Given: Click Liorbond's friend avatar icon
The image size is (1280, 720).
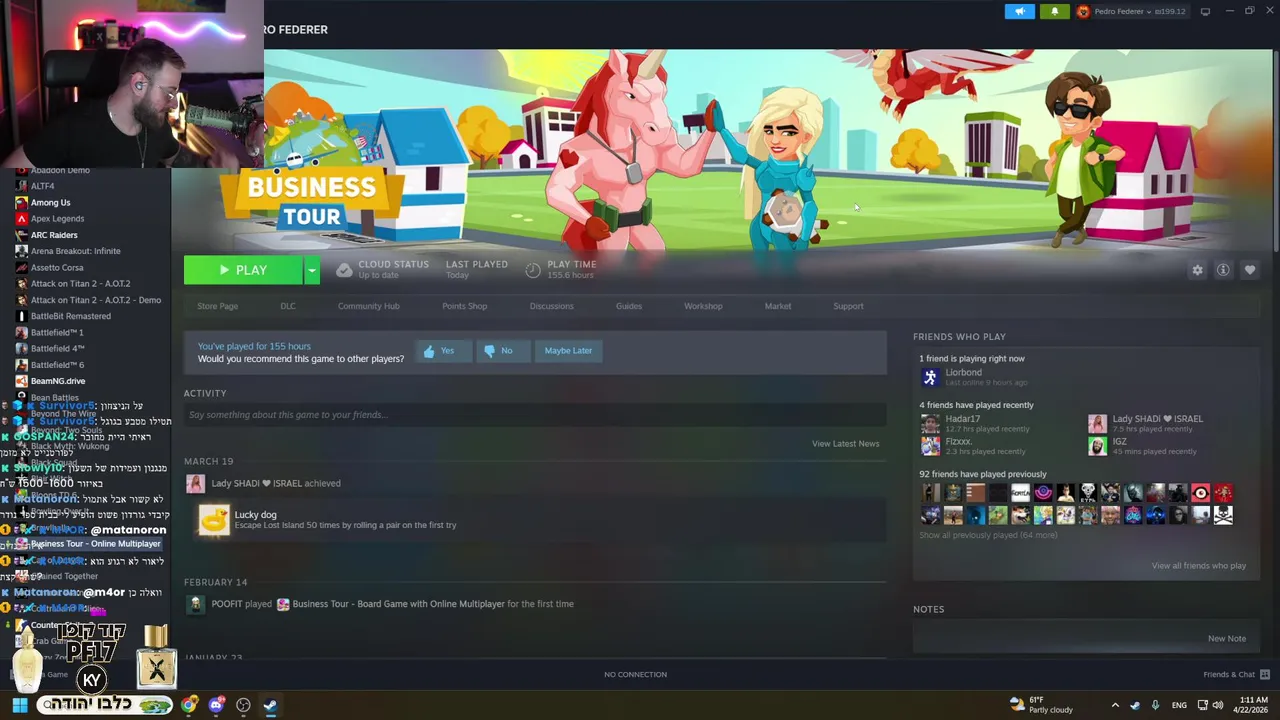Looking at the screenshot, I should 930,377.
